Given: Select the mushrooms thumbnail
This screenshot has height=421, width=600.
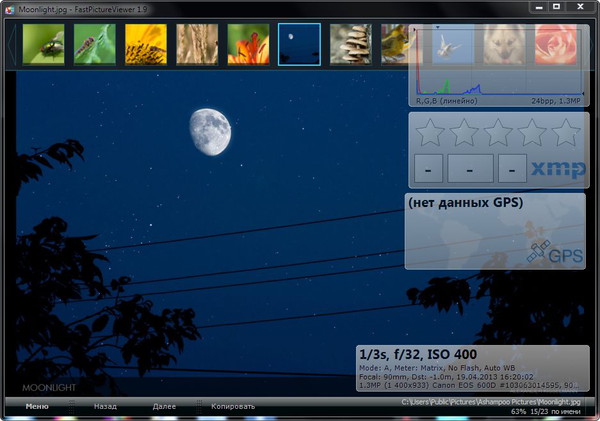Looking at the screenshot, I should click(x=351, y=44).
